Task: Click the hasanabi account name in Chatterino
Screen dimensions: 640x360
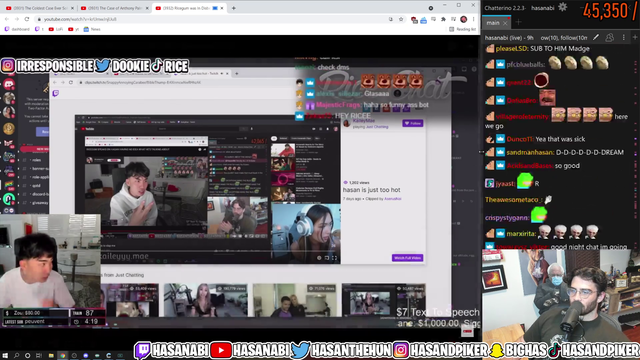Action: (x=542, y=8)
